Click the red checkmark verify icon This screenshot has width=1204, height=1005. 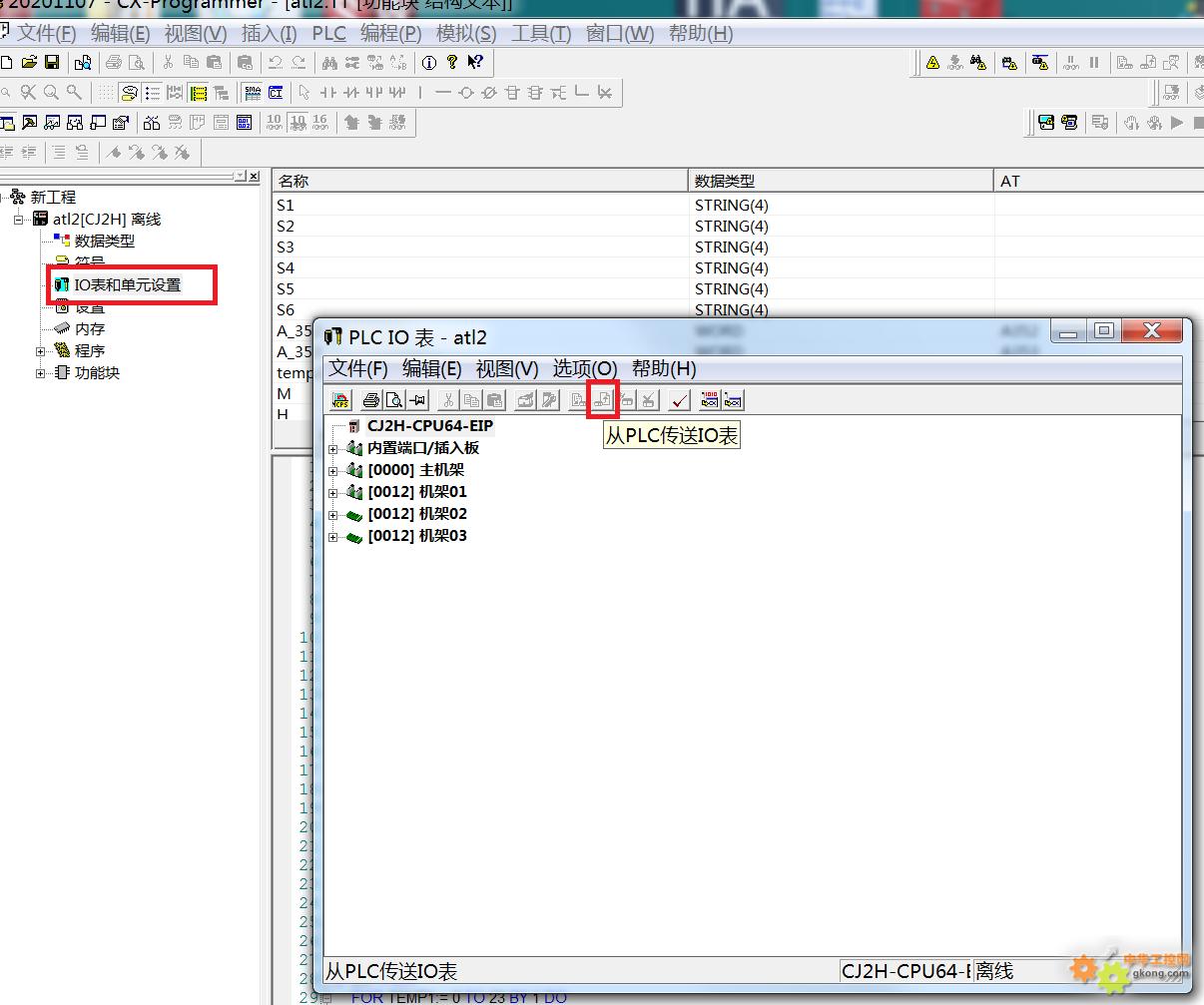680,400
